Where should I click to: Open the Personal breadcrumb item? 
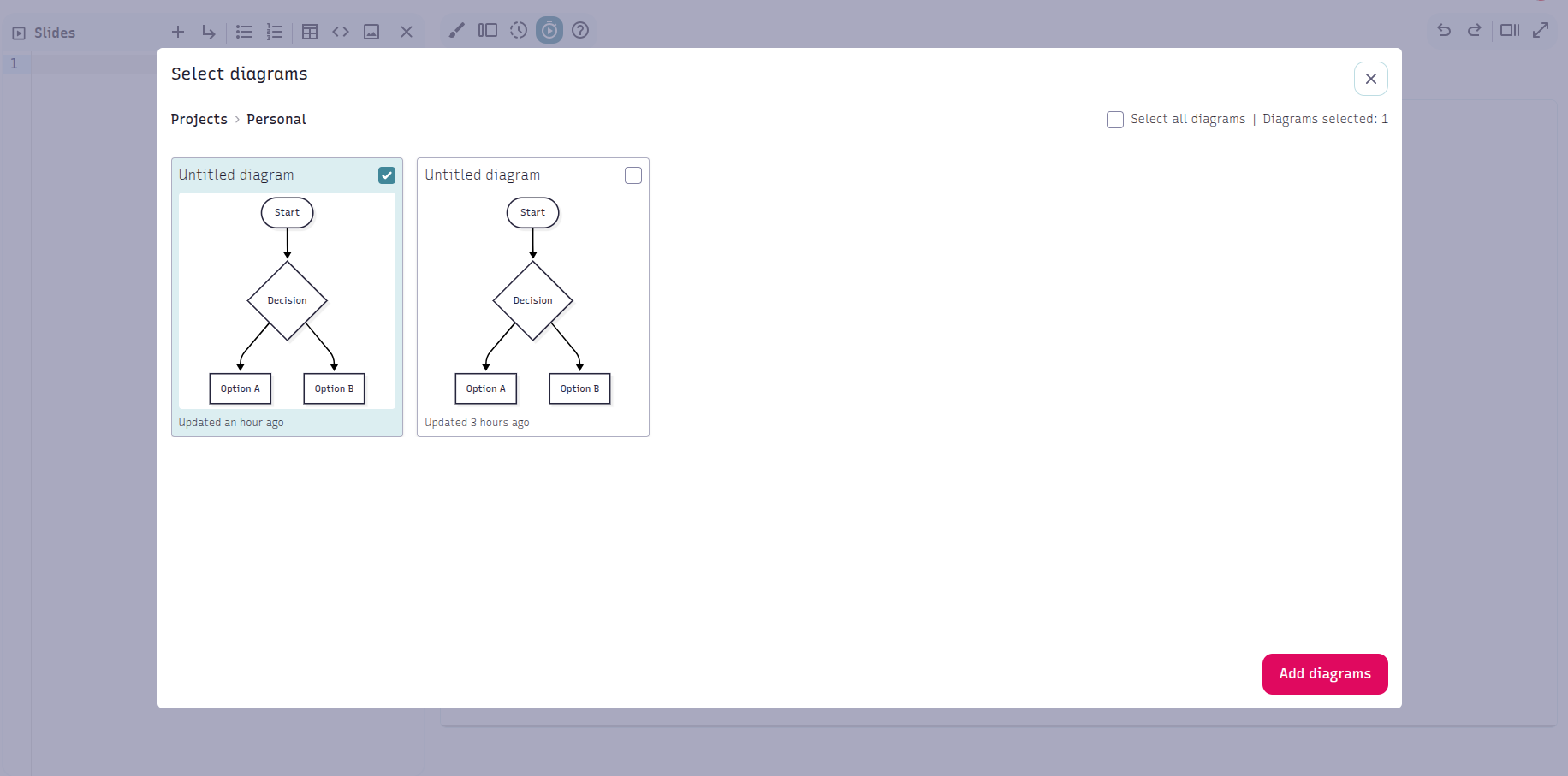[x=276, y=119]
